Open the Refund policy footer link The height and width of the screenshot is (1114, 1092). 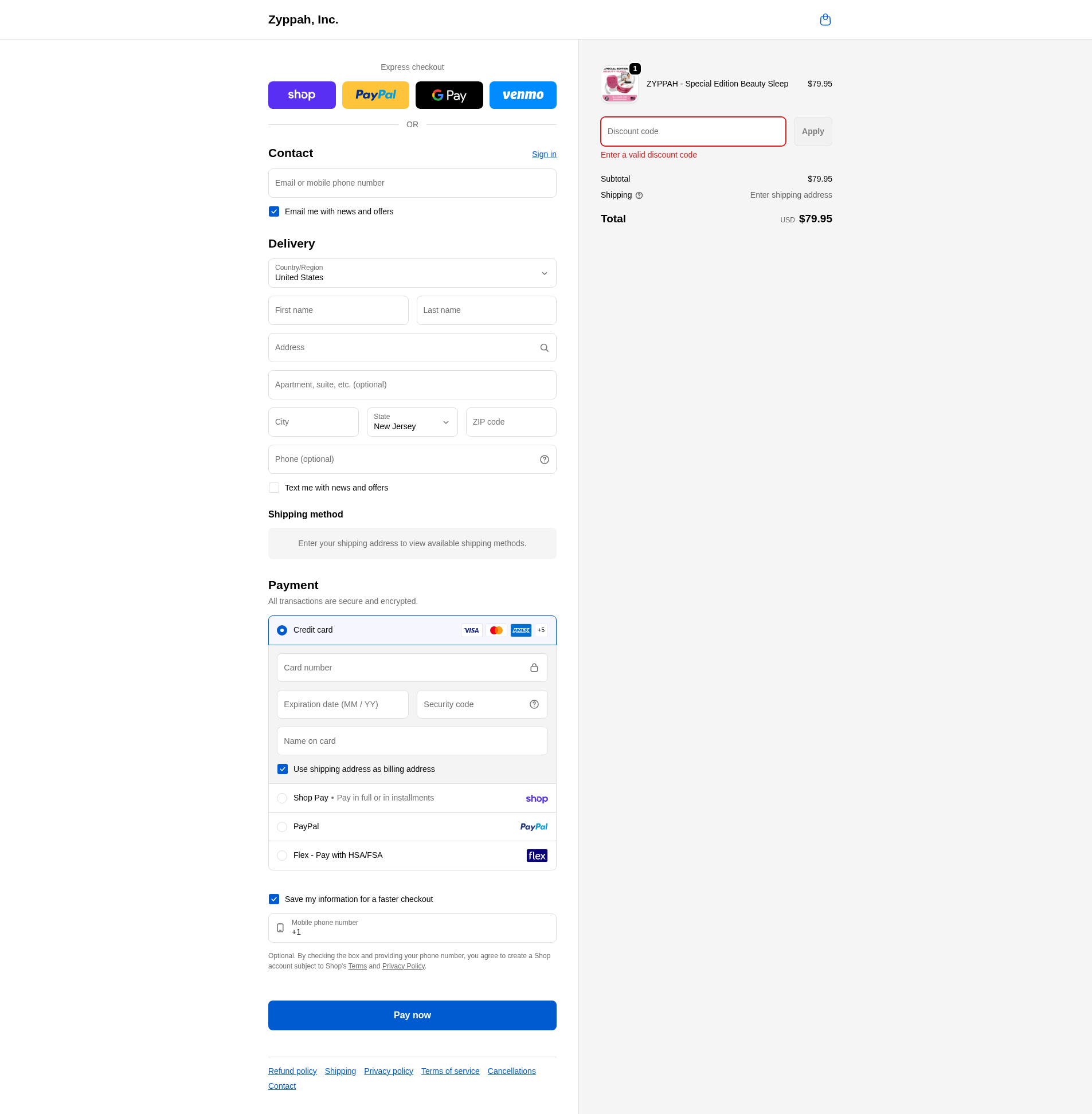click(x=292, y=1071)
